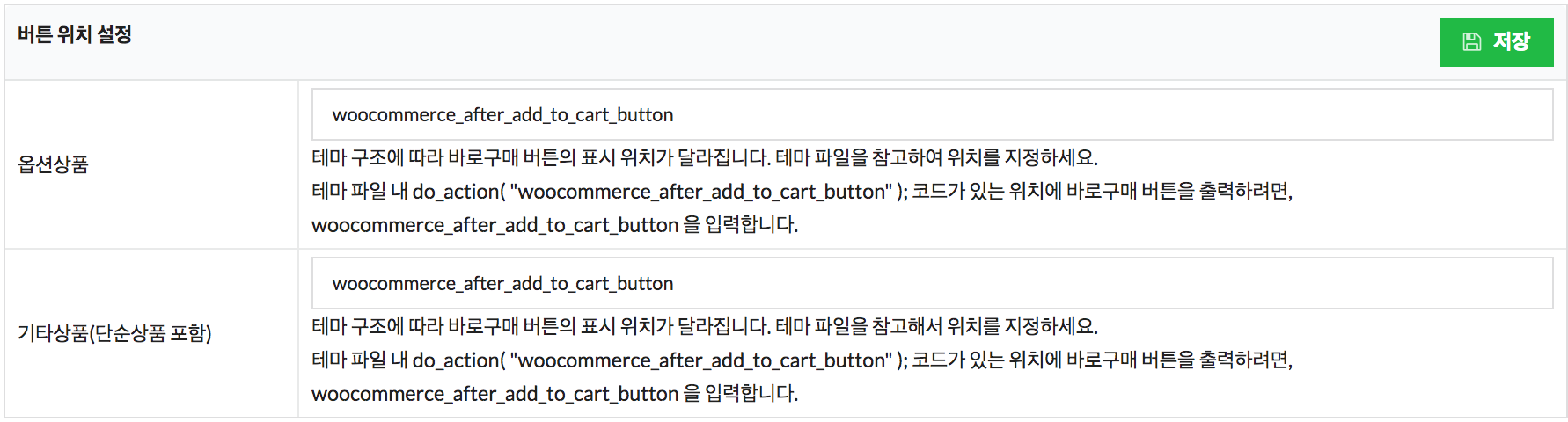Image resolution: width=1568 pixels, height=422 pixels.
Task: Click the green 저장 save button
Action: pos(1496,41)
